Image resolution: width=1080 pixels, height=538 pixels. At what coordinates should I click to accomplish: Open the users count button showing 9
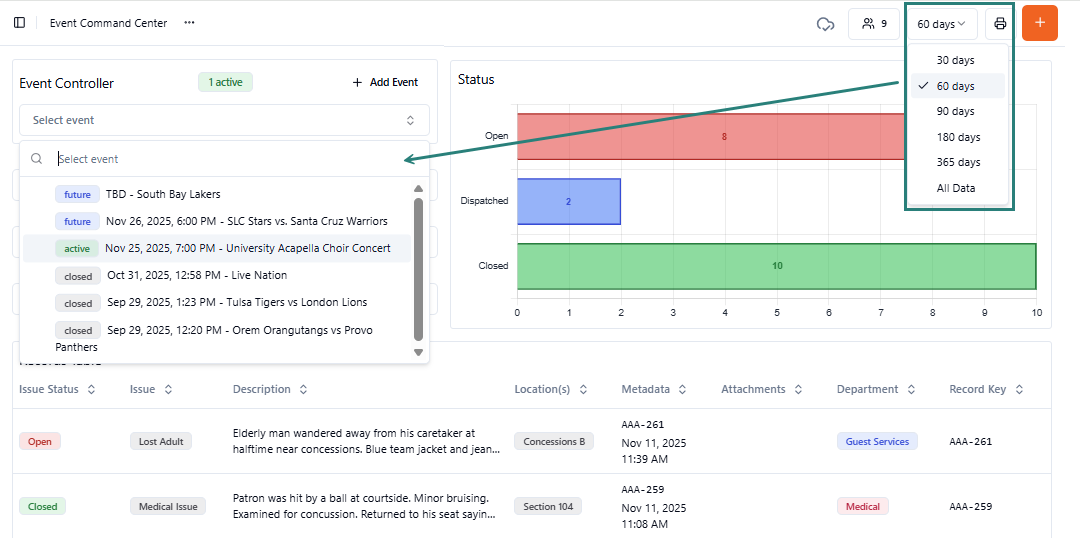873,24
